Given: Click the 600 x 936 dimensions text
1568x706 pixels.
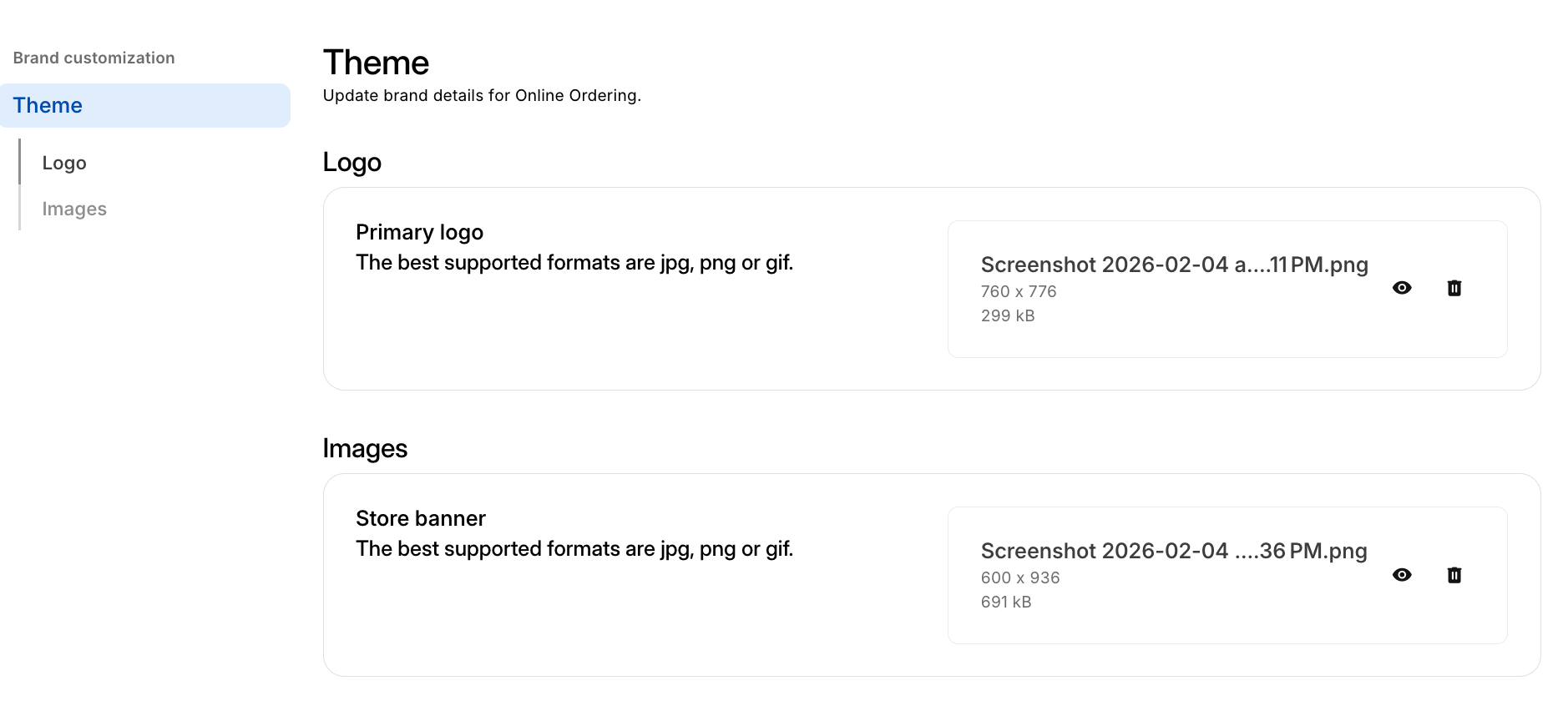Looking at the screenshot, I should [x=1019, y=578].
